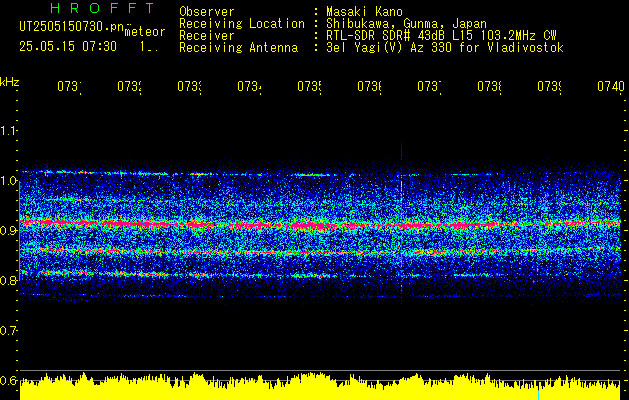Click the 0.8 frequency axis label
The width and height of the screenshot is (629, 400).
(8, 281)
